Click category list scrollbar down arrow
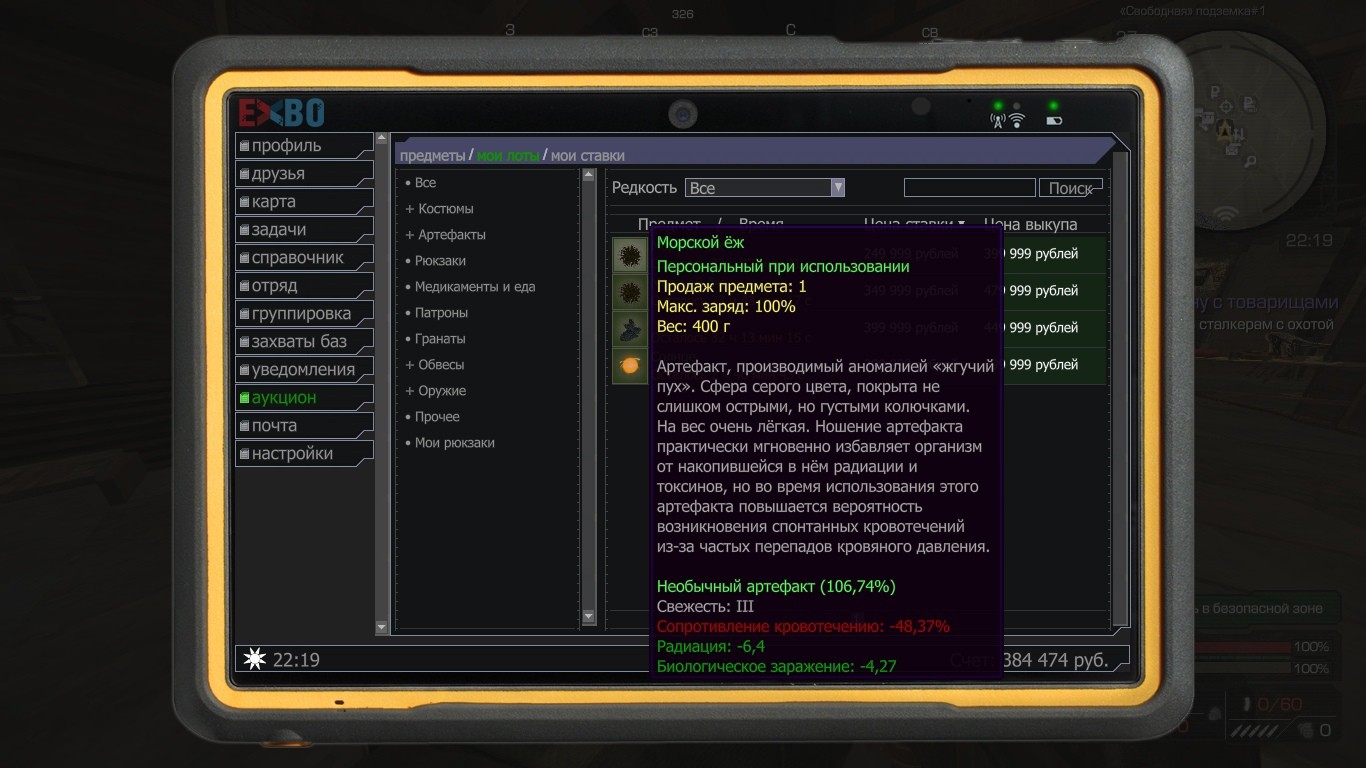1366x768 pixels. click(x=588, y=617)
